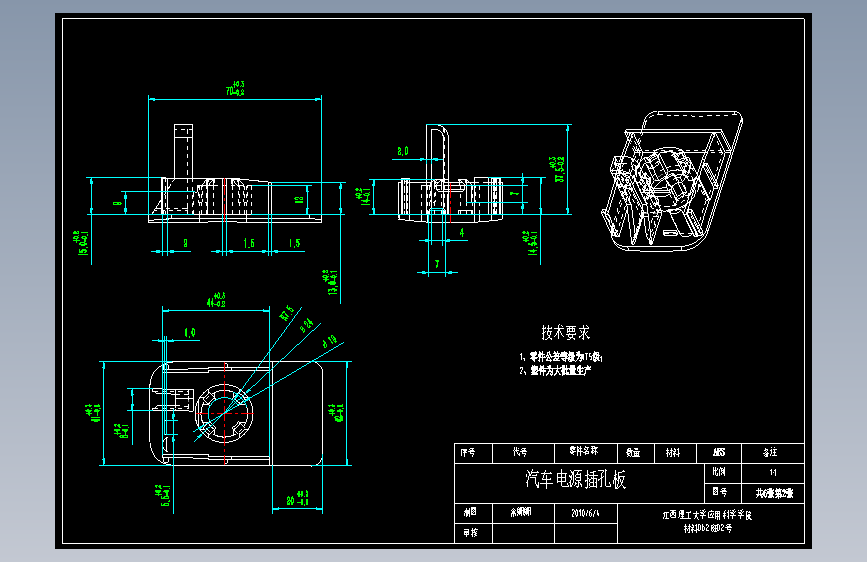The image size is (867, 562).
Task: Click the 比例 label cell
Action: (723, 473)
